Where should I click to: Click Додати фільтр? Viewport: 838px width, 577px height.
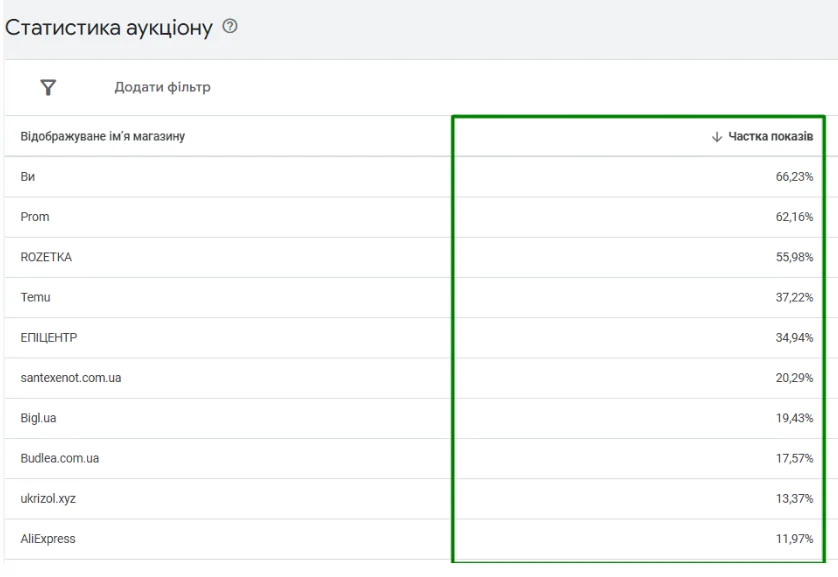pyautogui.click(x=162, y=87)
